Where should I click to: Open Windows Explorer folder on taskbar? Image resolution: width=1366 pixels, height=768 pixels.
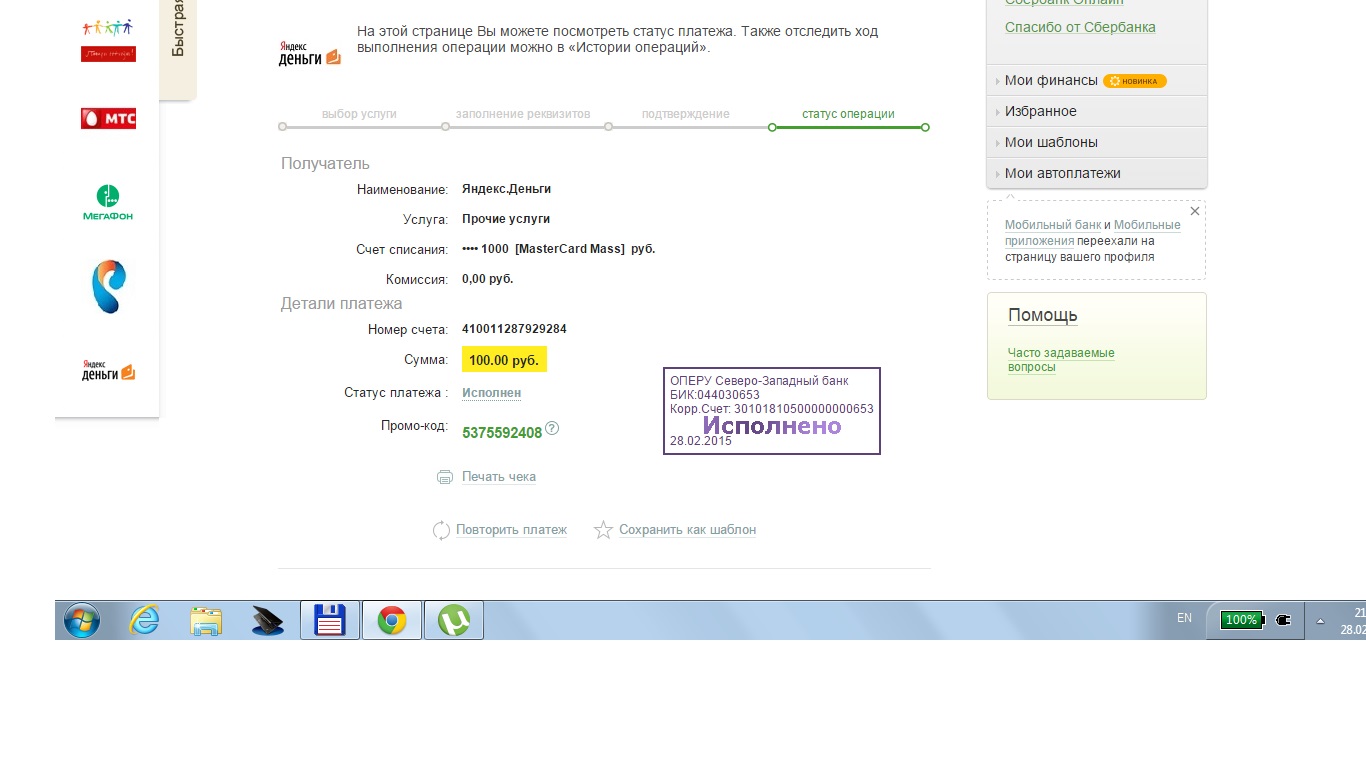click(206, 621)
